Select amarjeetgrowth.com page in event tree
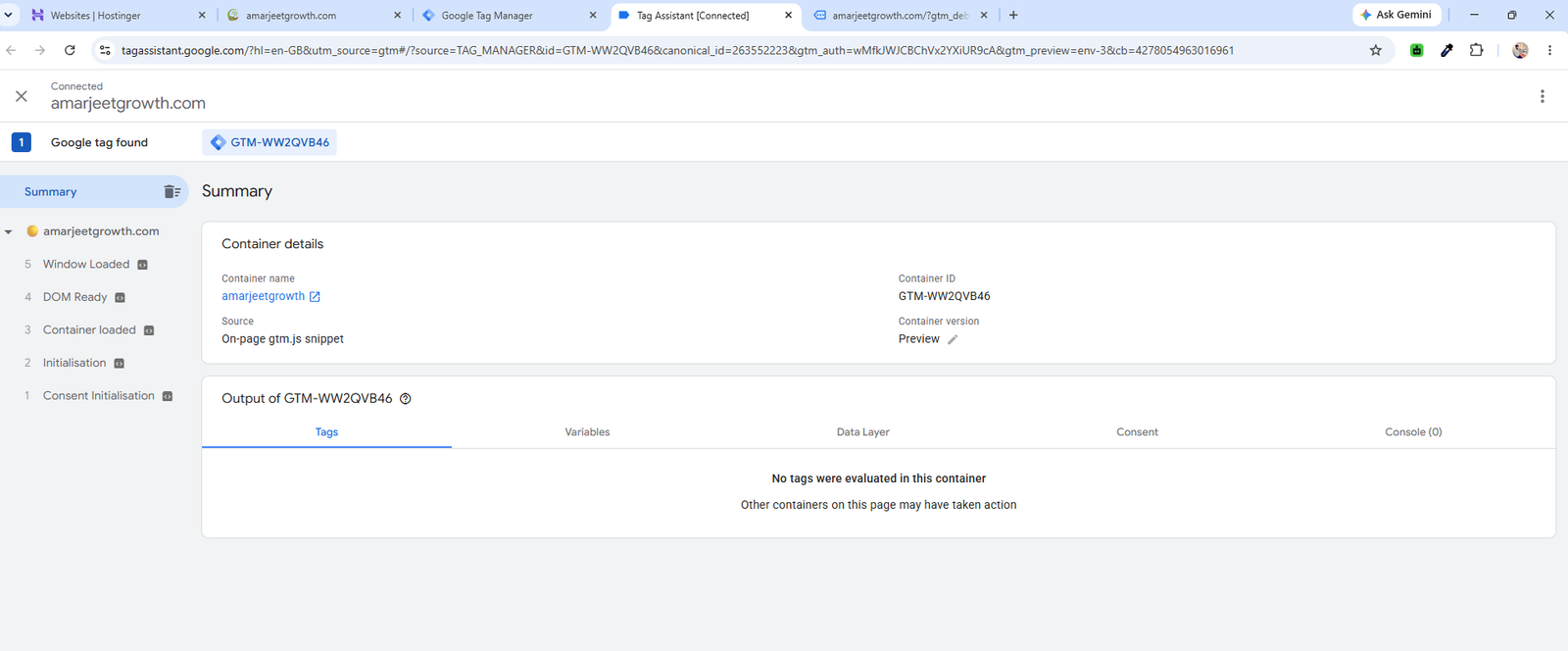Viewport: 1568px width, 651px height. (101, 231)
